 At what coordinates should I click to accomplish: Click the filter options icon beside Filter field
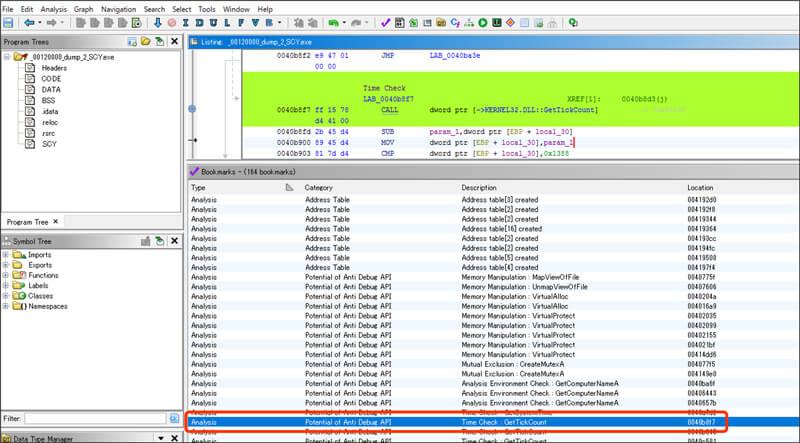(x=174, y=419)
